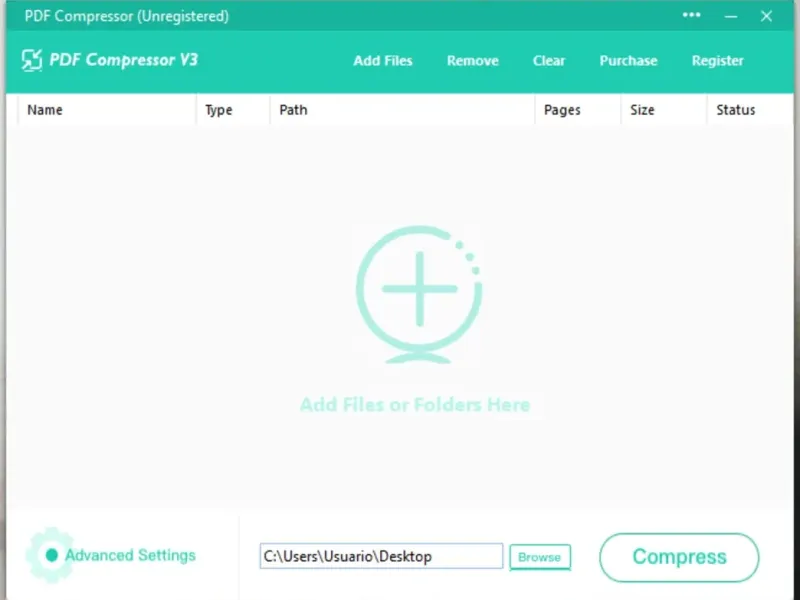Click the Advanced Settings label
Image resolution: width=800 pixels, height=600 pixels.
point(130,555)
